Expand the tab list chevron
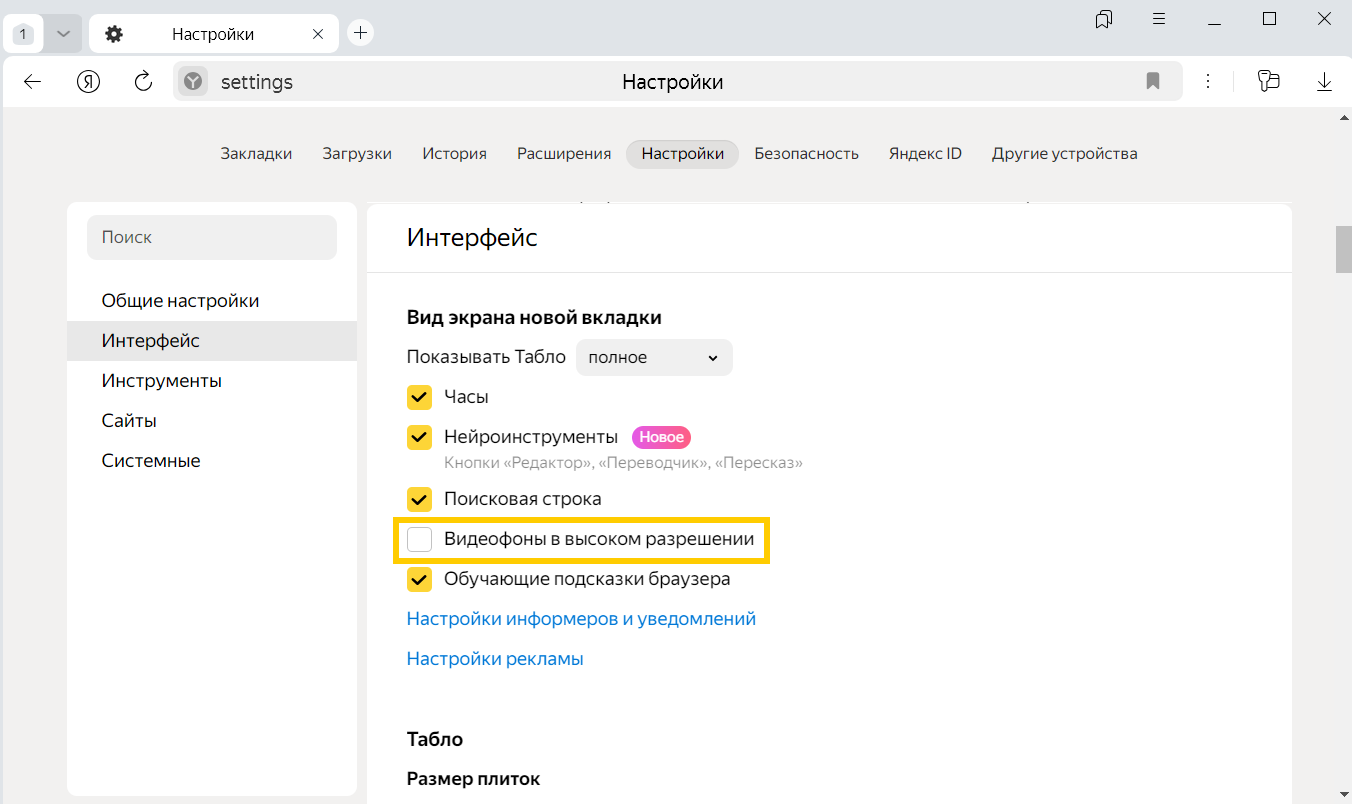The image size is (1352, 804). (x=63, y=34)
